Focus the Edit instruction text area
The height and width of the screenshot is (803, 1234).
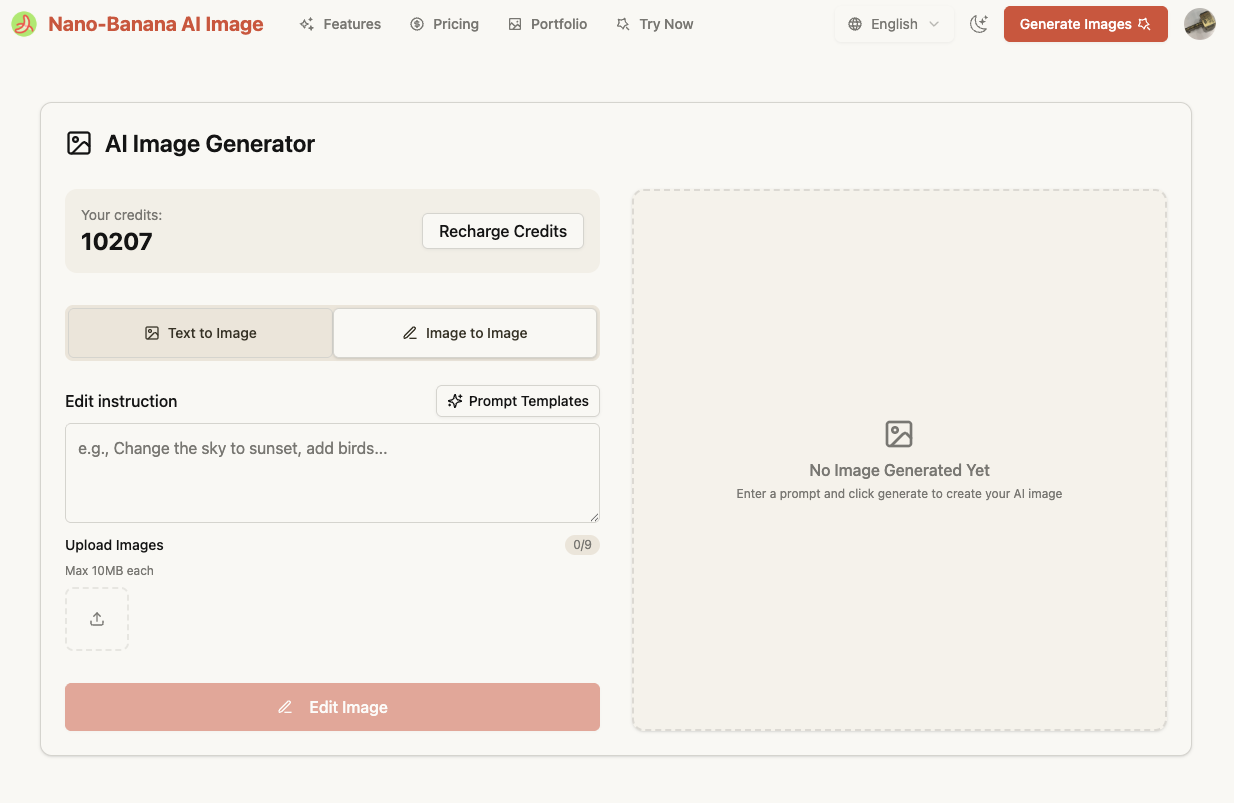pos(332,473)
